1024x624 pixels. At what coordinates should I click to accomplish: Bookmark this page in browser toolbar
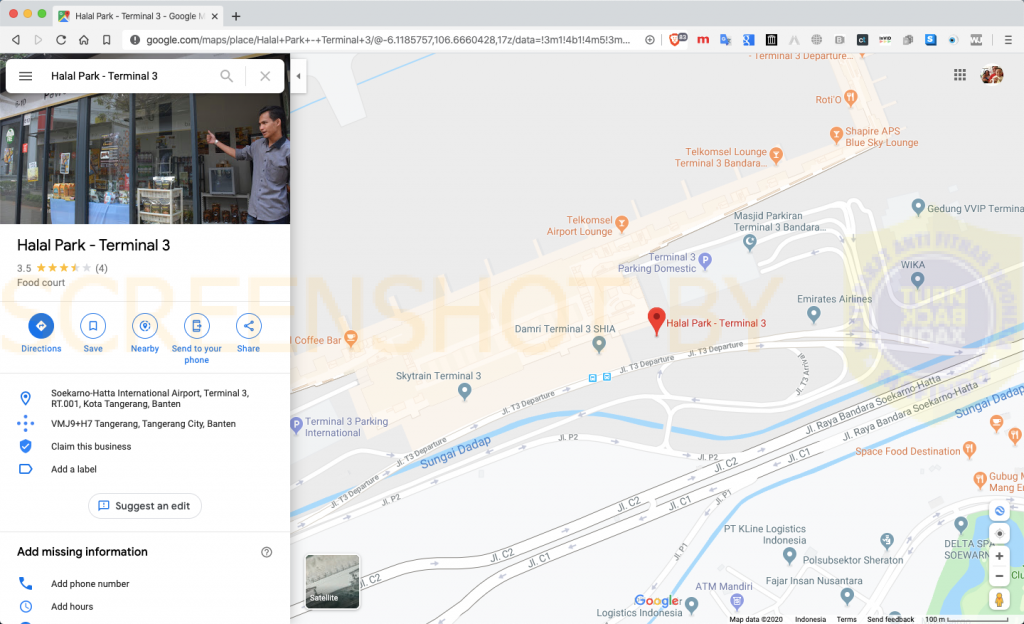106,40
